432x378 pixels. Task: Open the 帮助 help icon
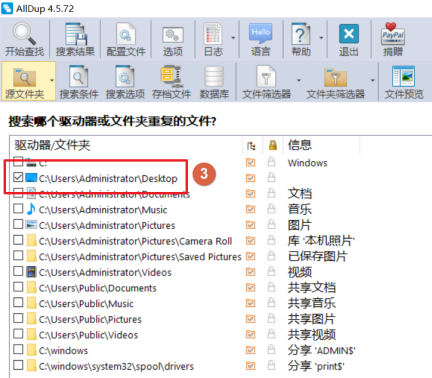click(301, 39)
